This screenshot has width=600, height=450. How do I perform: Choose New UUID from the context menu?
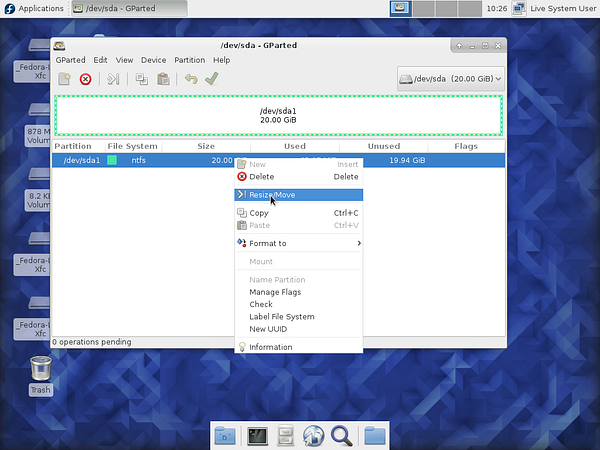298,329
